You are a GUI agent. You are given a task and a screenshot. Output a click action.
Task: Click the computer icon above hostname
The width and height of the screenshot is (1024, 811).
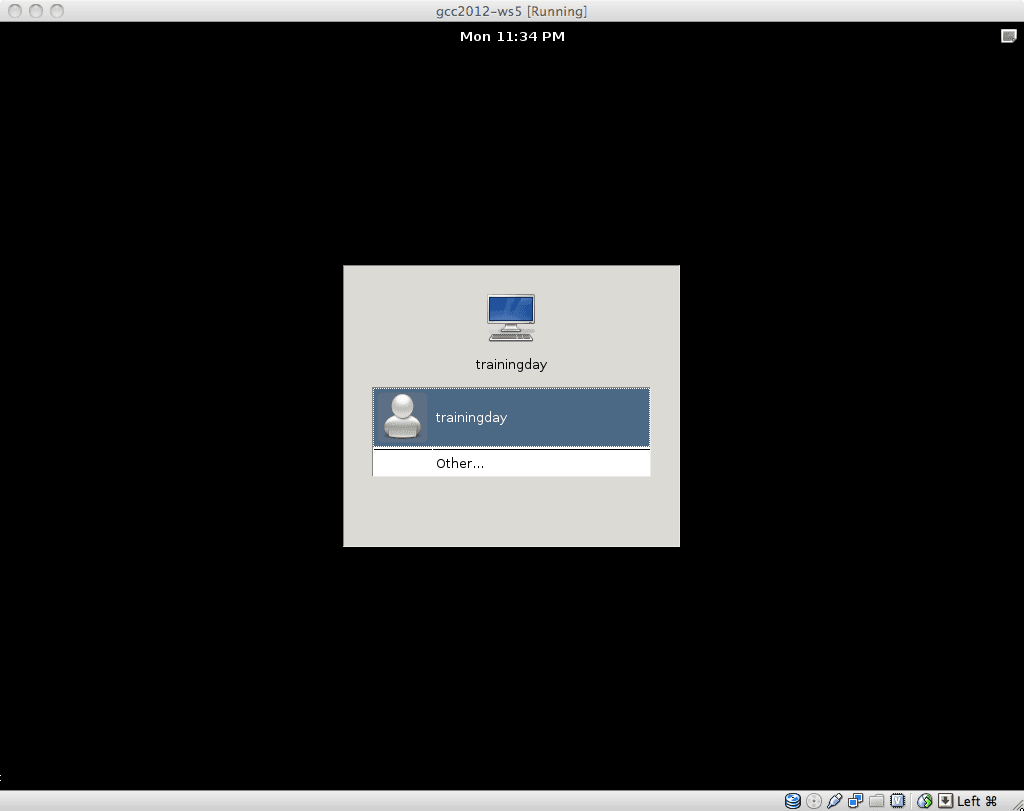pos(511,318)
